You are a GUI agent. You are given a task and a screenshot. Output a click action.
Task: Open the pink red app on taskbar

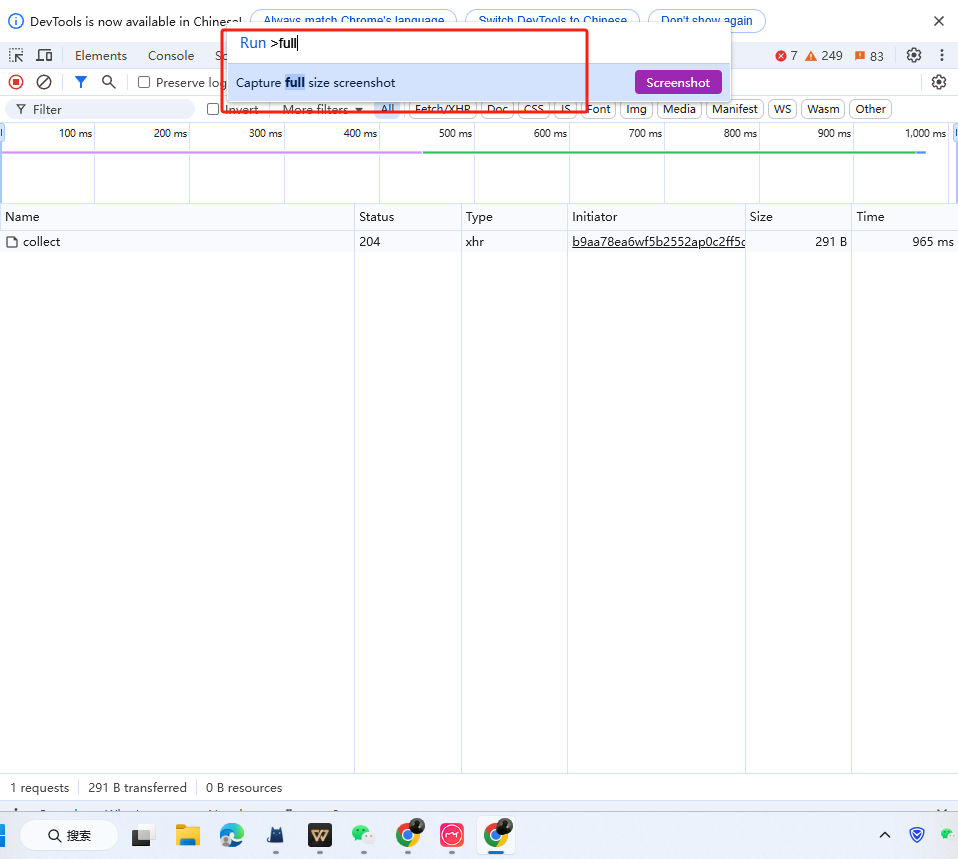point(452,835)
